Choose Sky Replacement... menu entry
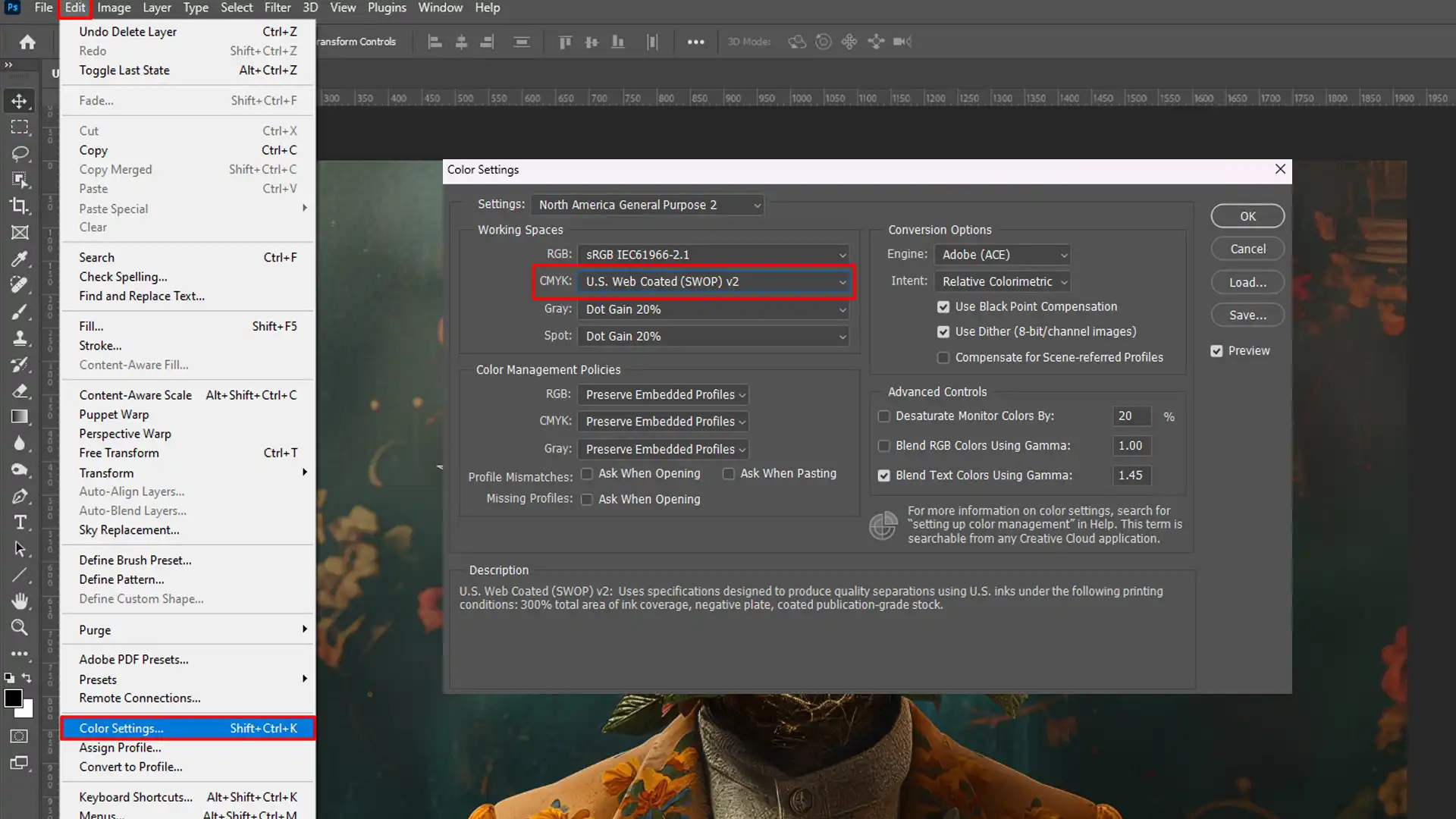Screen dimensions: 1456x819 click(x=187, y=530)
